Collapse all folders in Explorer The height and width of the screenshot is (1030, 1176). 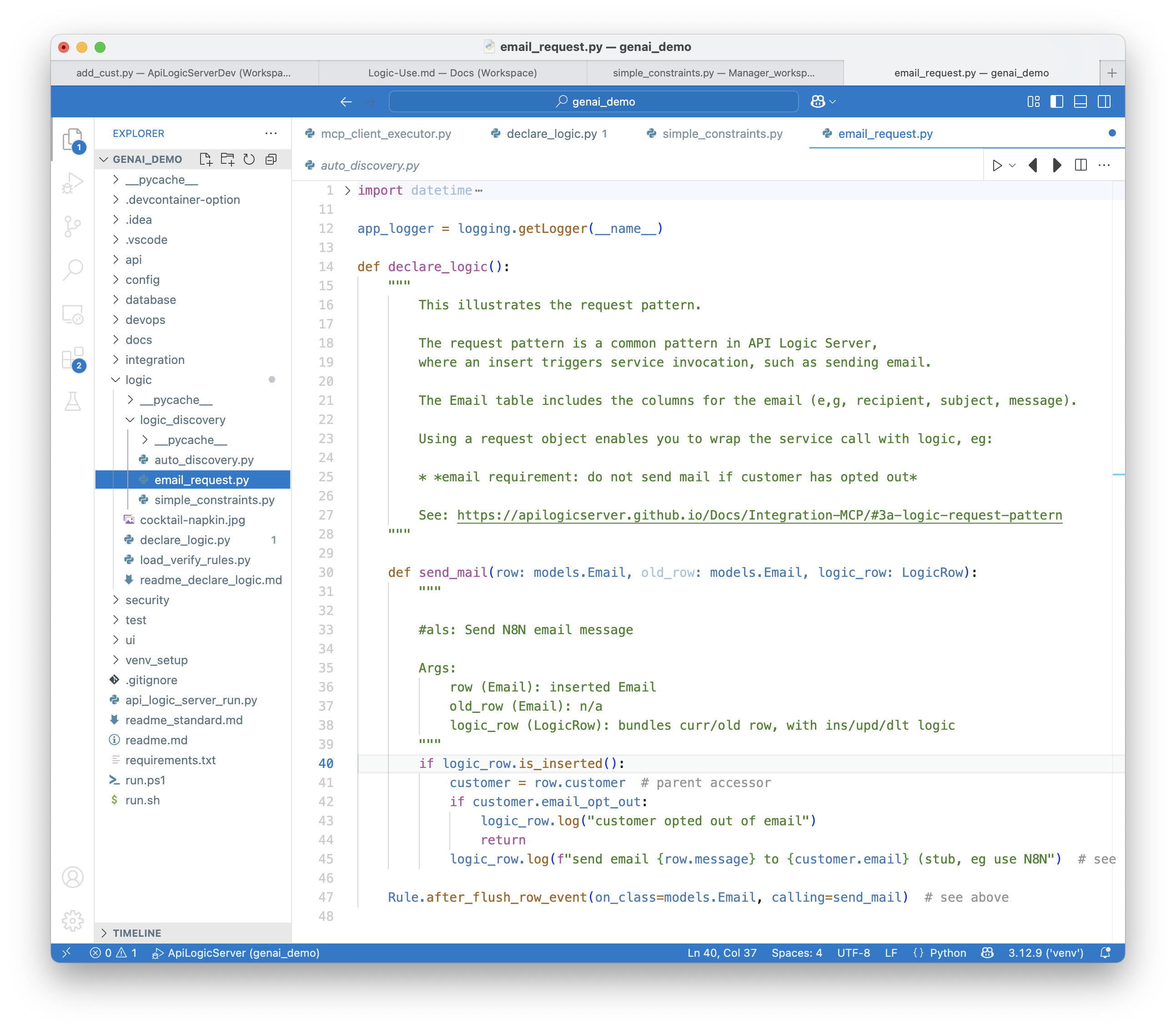[x=271, y=159]
